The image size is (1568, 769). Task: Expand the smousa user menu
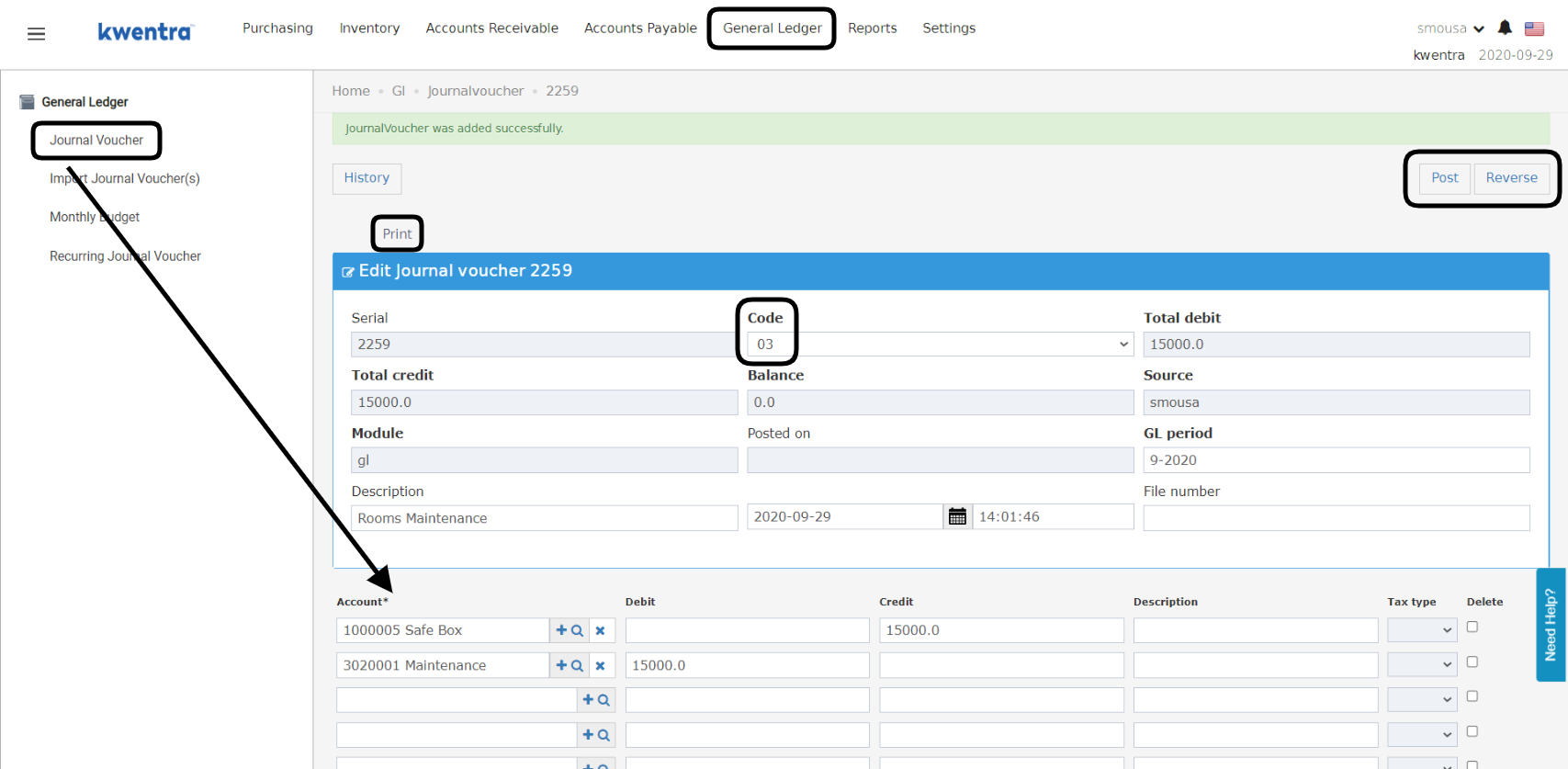pos(1450,28)
